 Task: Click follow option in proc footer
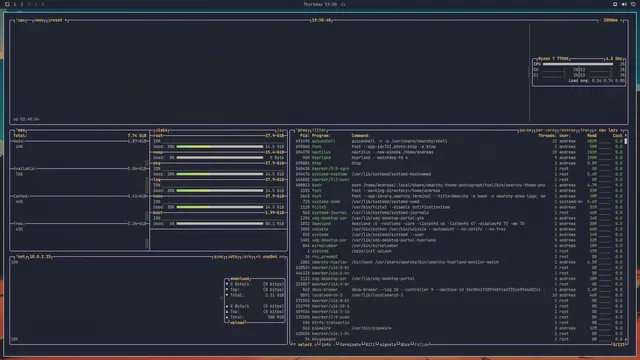tap(422, 345)
